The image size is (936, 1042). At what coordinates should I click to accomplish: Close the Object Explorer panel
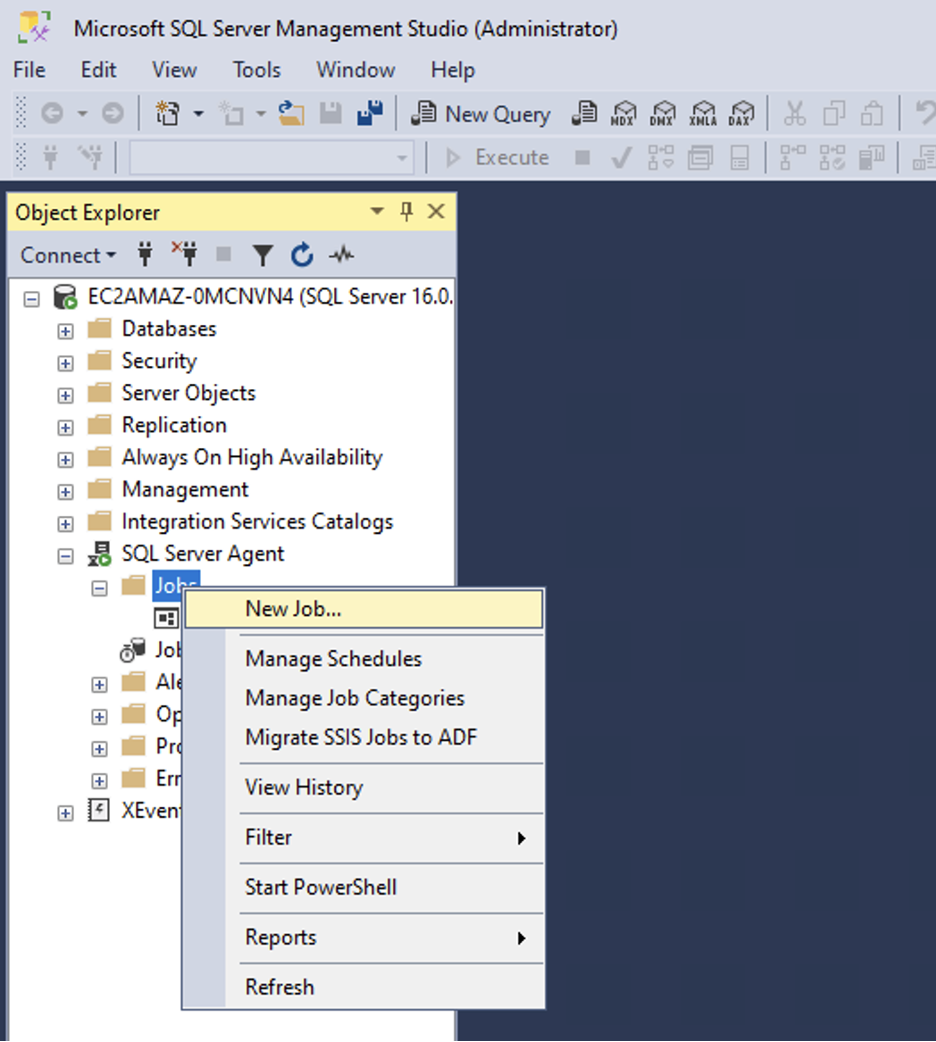point(436,211)
